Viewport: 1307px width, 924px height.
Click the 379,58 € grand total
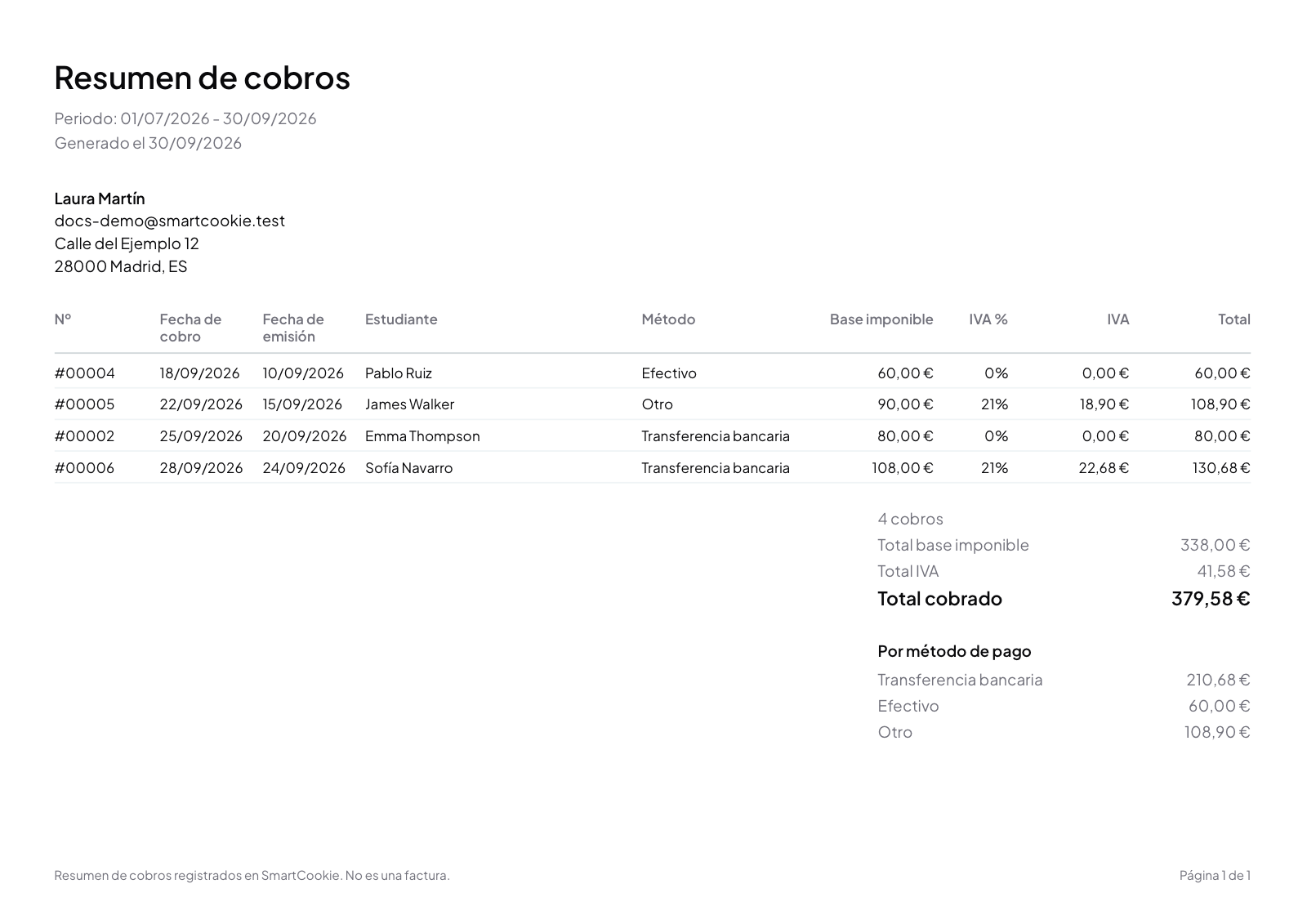click(1211, 599)
